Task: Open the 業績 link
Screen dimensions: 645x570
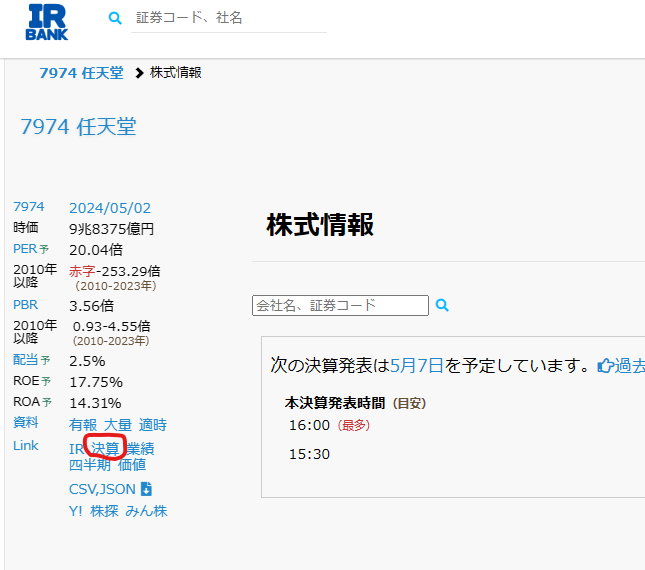Action: tap(140, 448)
